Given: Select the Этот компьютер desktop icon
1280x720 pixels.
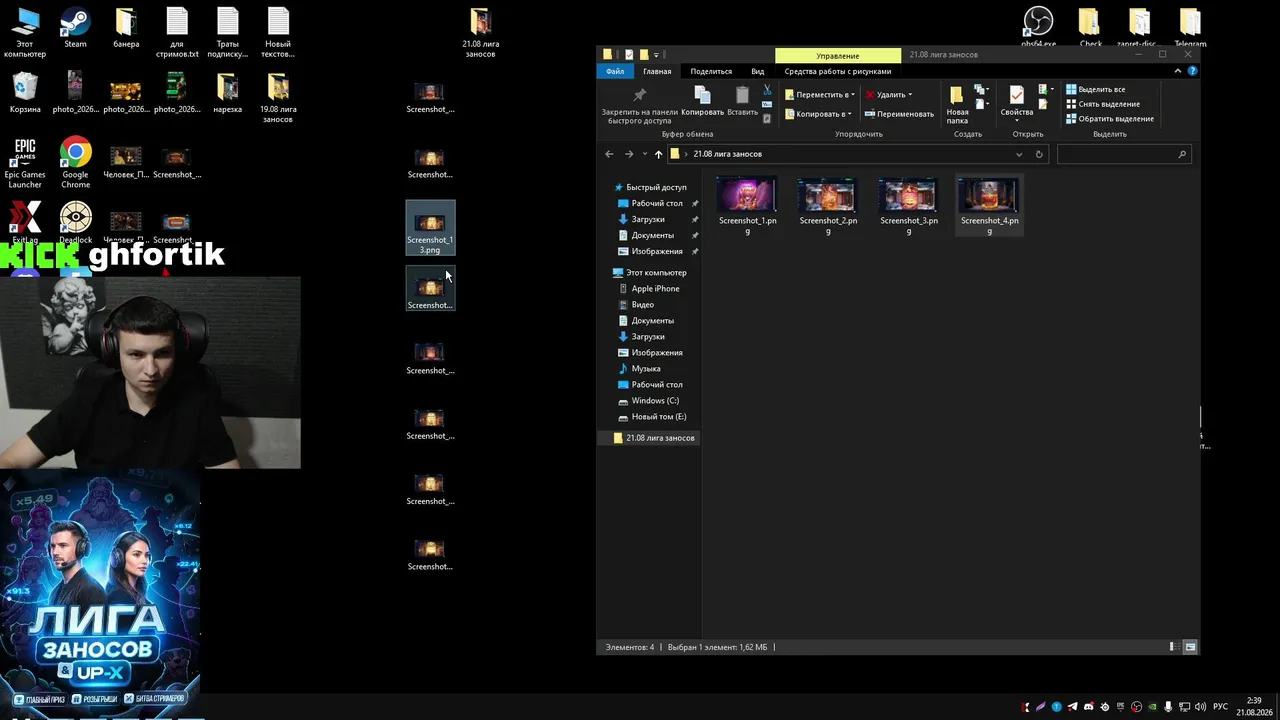Looking at the screenshot, I should [25, 32].
